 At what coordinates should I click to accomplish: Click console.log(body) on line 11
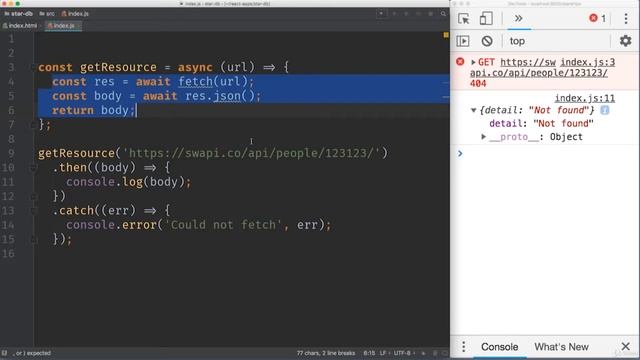tap(128, 182)
